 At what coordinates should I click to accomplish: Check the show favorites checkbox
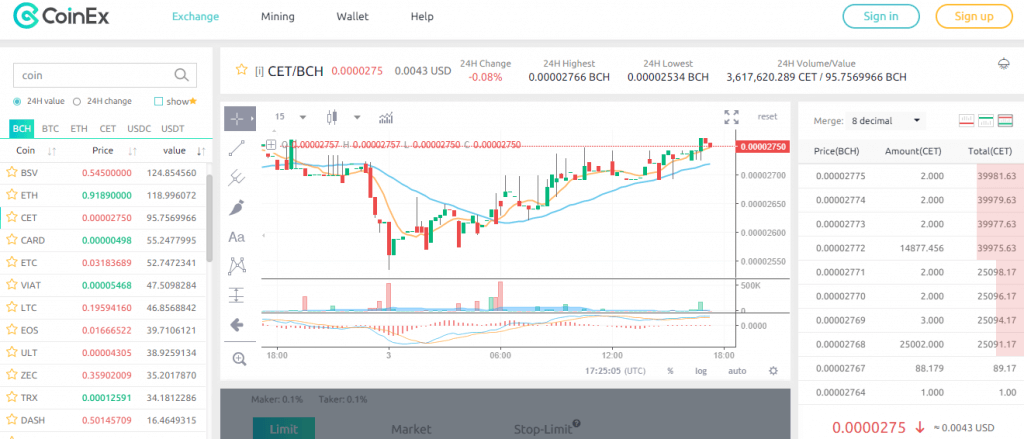click(158, 101)
